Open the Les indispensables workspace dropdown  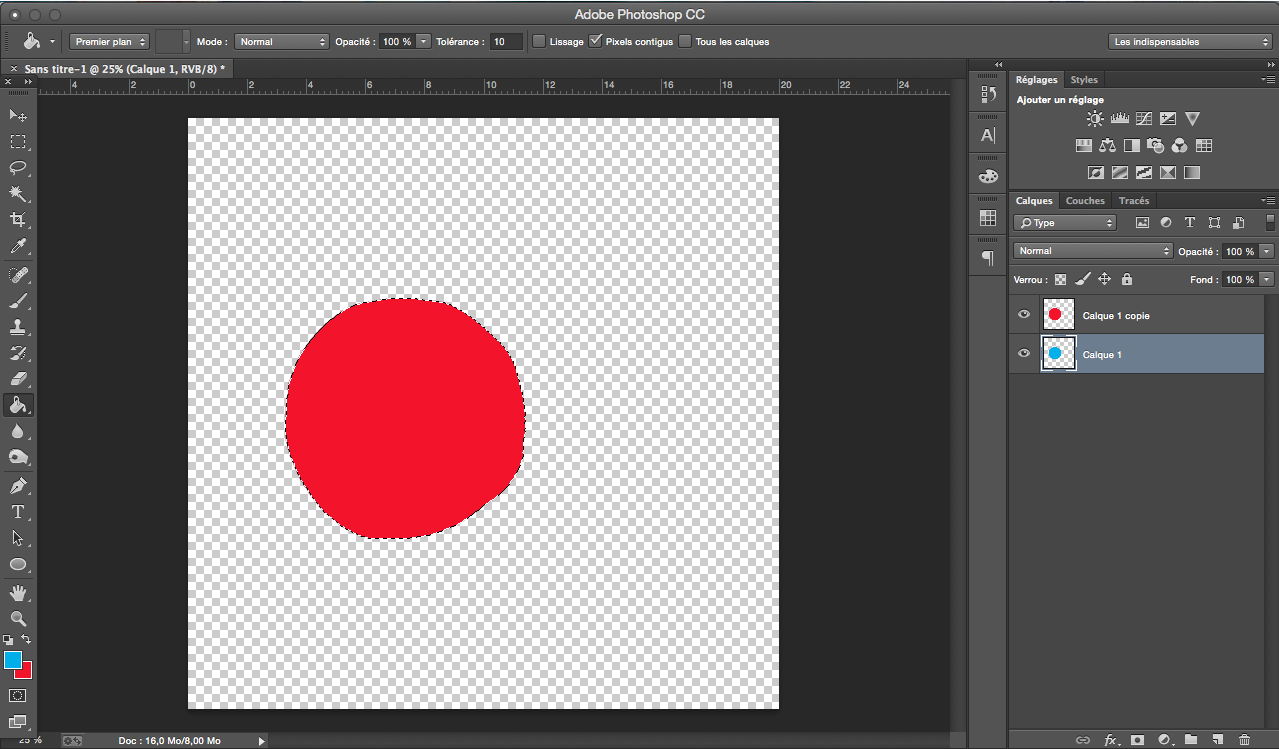pyautogui.click(x=1190, y=42)
